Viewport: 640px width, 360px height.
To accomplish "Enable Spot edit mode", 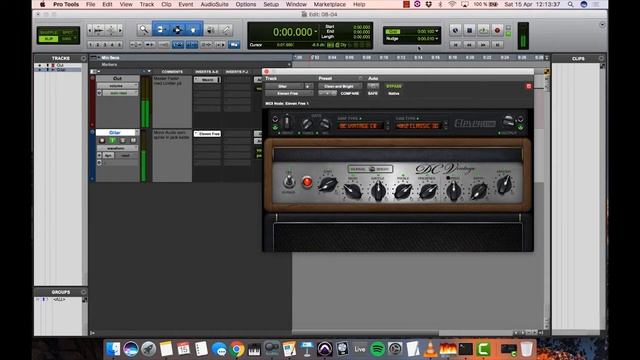I will tap(68, 32).
